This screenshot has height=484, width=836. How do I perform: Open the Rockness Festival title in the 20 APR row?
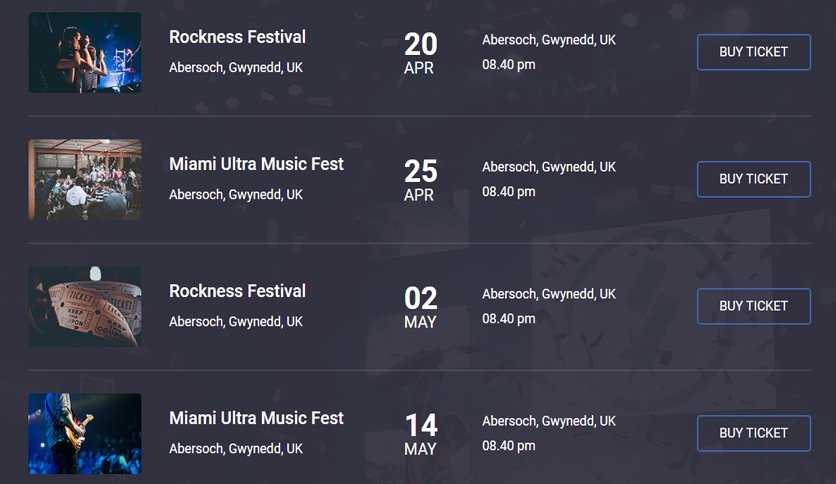coord(237,37)
